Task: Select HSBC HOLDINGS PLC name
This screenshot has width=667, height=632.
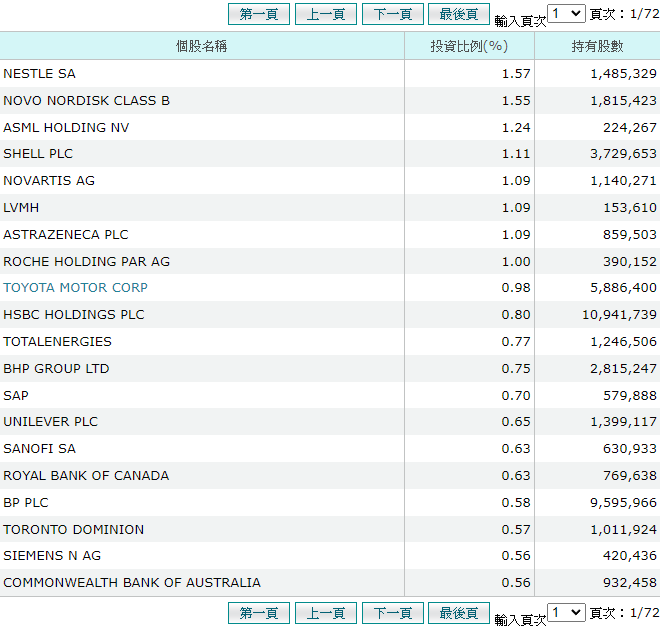Action: tap(74, 314)
